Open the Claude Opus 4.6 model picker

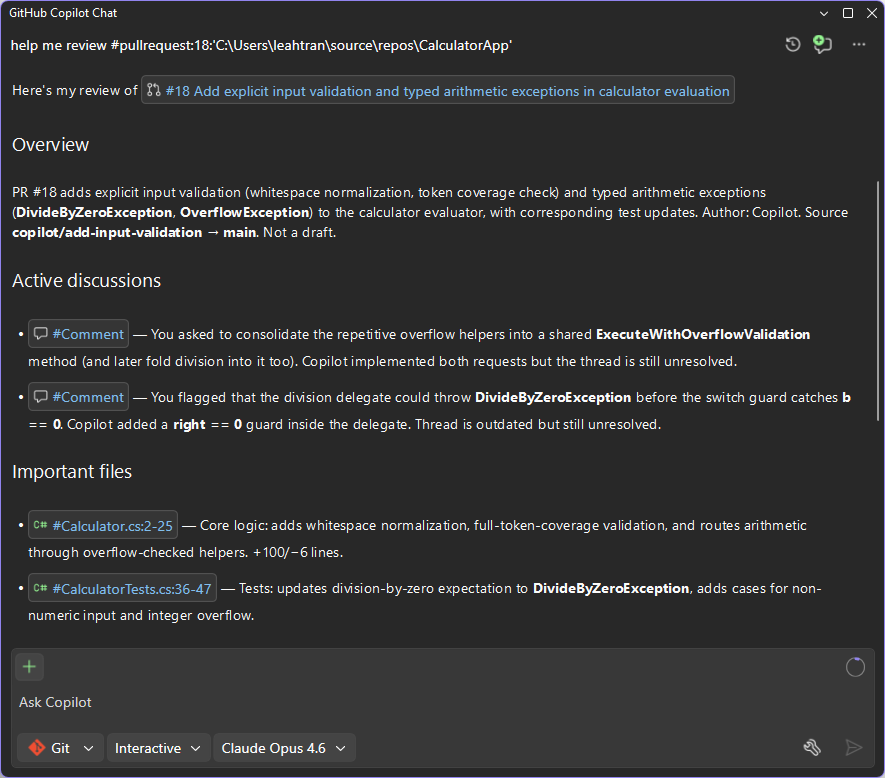pos(284,748)
